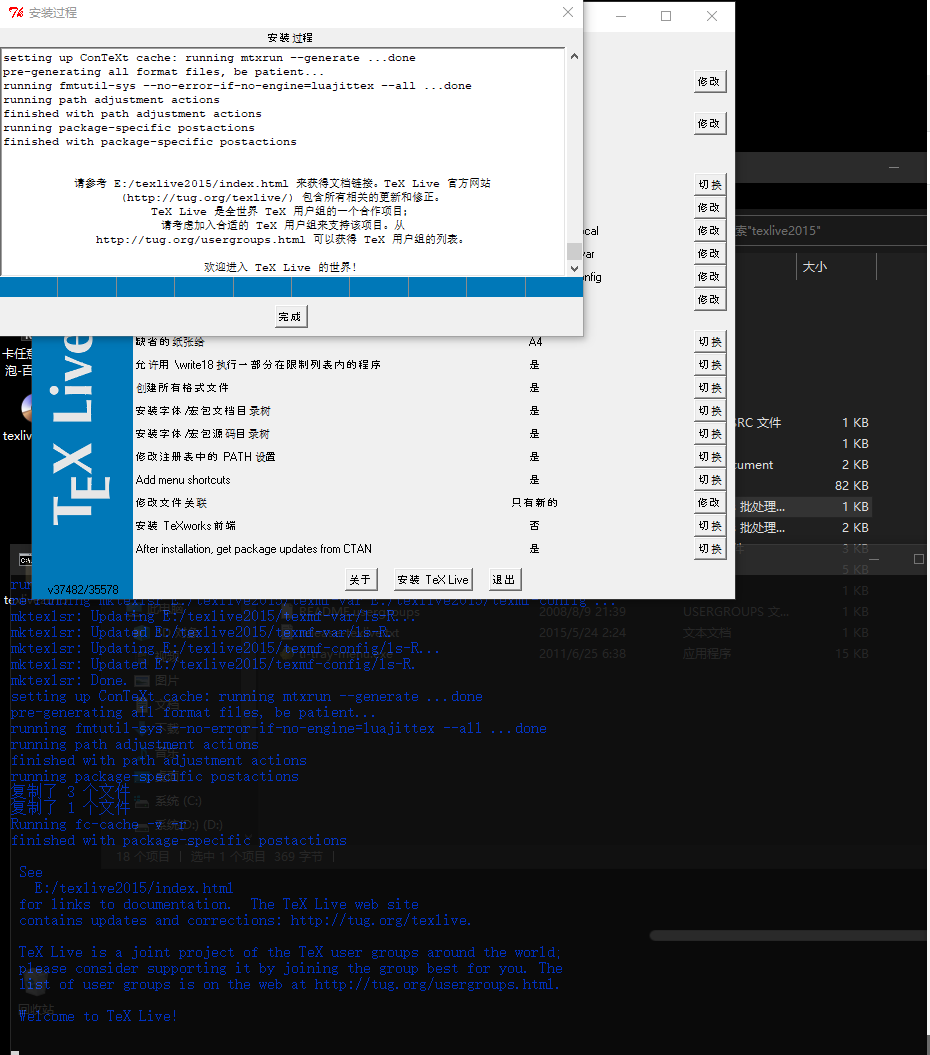
Task: Click the 安装 TeX Live button
Action: pyautogui.click(x=433, y=579)
